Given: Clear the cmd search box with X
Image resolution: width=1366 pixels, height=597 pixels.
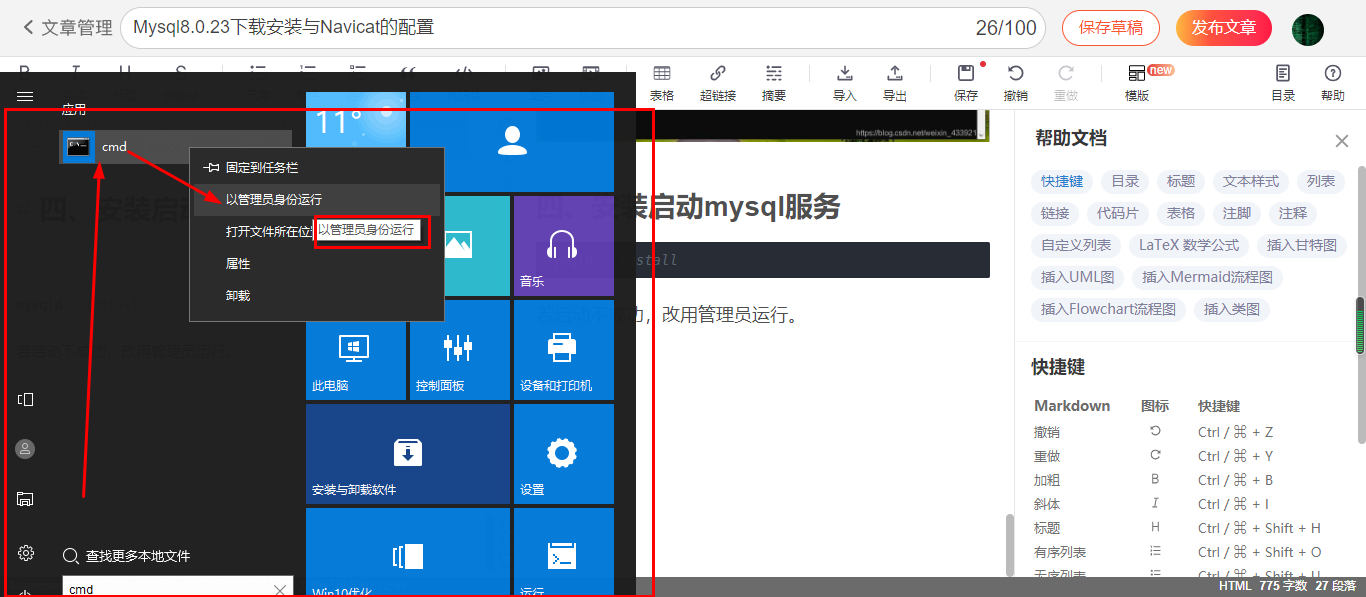Looking at the screenshot, I should pyautogui.click(x=280, y=589).
